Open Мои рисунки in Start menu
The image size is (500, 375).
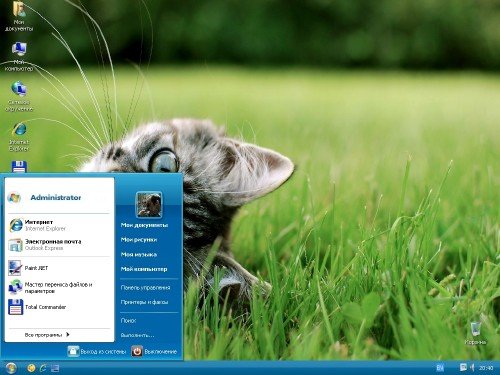pyautogui.click(x=139, y=240)
